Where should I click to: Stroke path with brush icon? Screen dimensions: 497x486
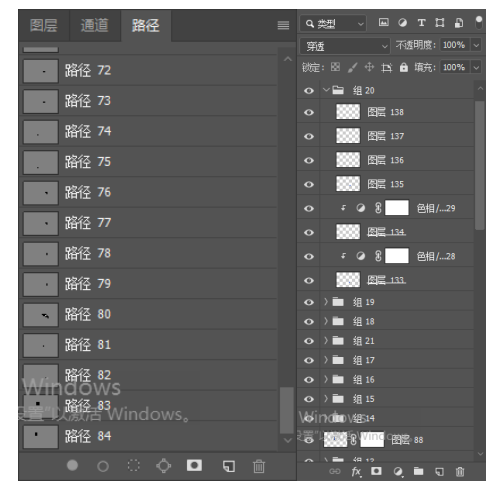pos(103,466)
